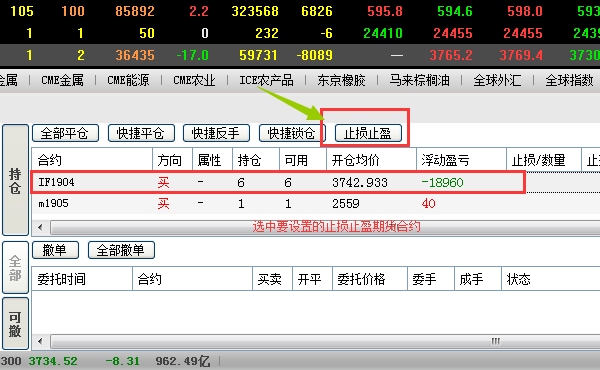
Task: Click the 快捷平仓 button
Action: [x=141, y=133]
